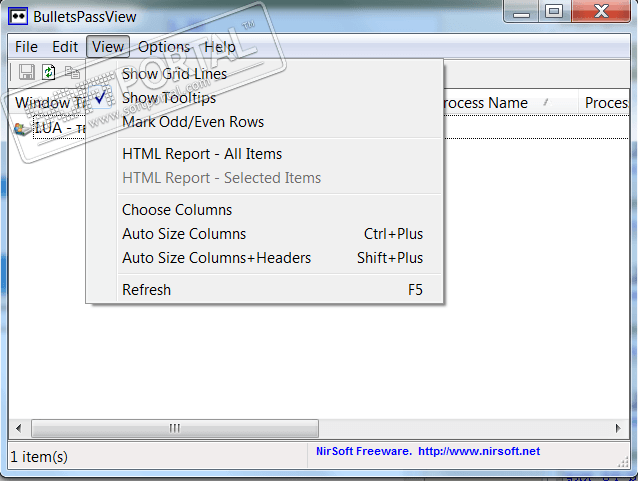Open the Edit menu
Image resolution: width=638 pixels, height=481 pixels.
[x=65, y=47]
